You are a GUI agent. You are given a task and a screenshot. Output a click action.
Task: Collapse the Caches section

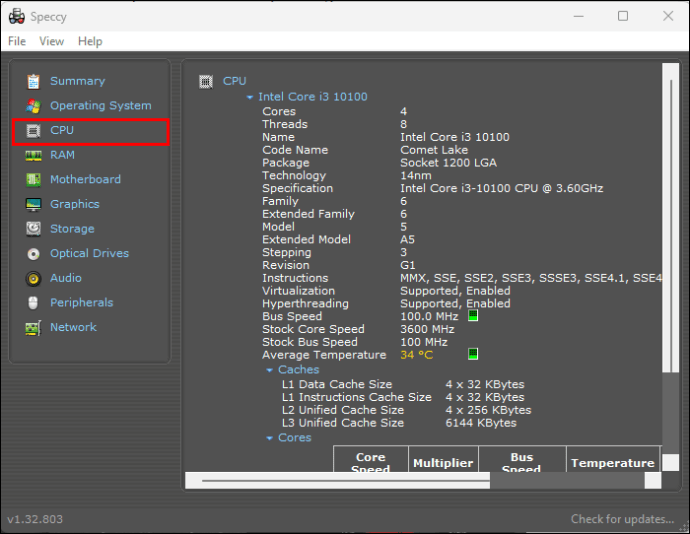pos(269,370)
